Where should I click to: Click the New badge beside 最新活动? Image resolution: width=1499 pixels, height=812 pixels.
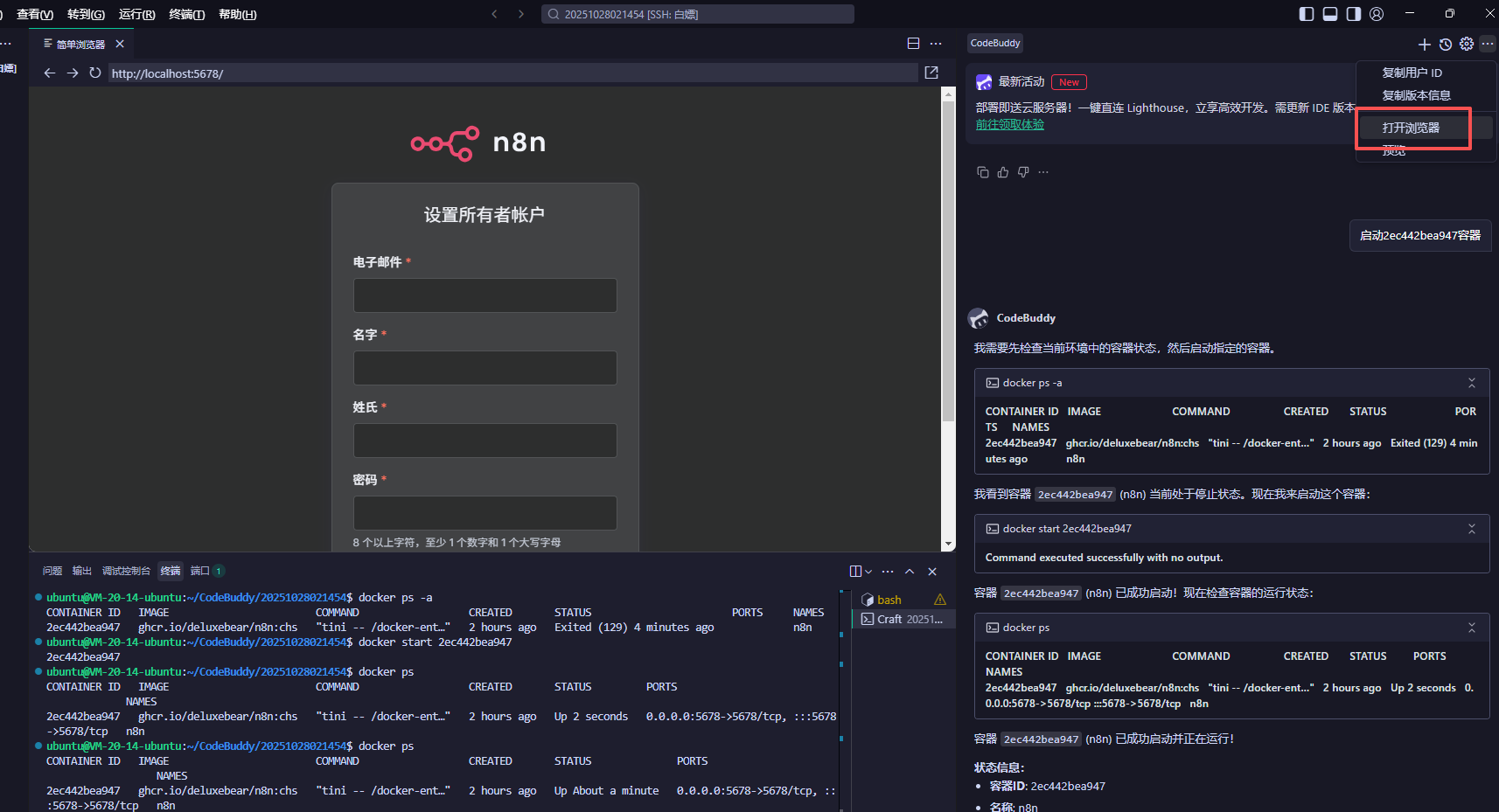point(1069,82)
